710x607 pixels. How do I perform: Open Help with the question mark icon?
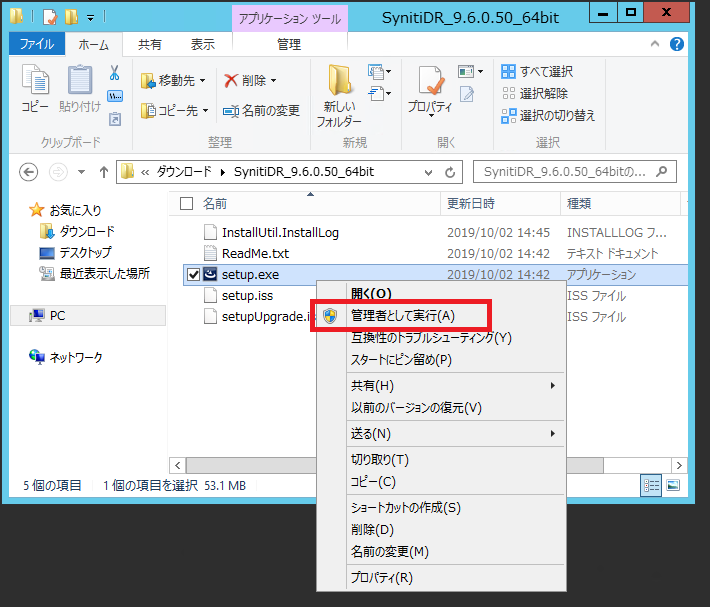coord(676,44)
